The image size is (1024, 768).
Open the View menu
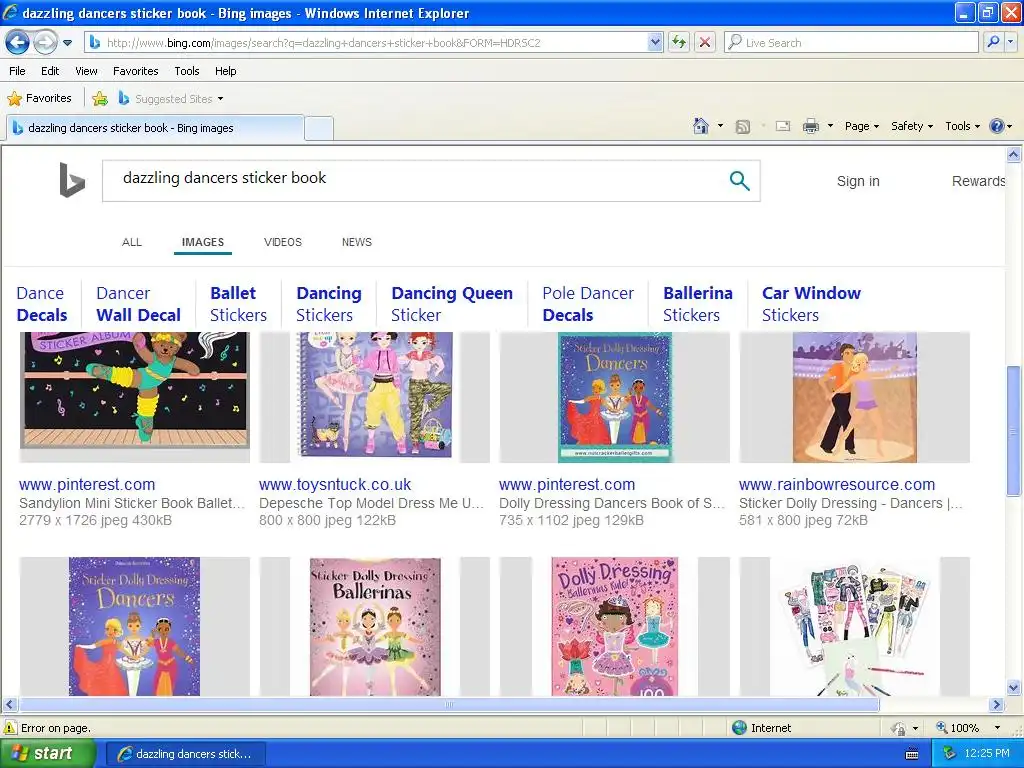pyautogui.click(x=86, y=71)
